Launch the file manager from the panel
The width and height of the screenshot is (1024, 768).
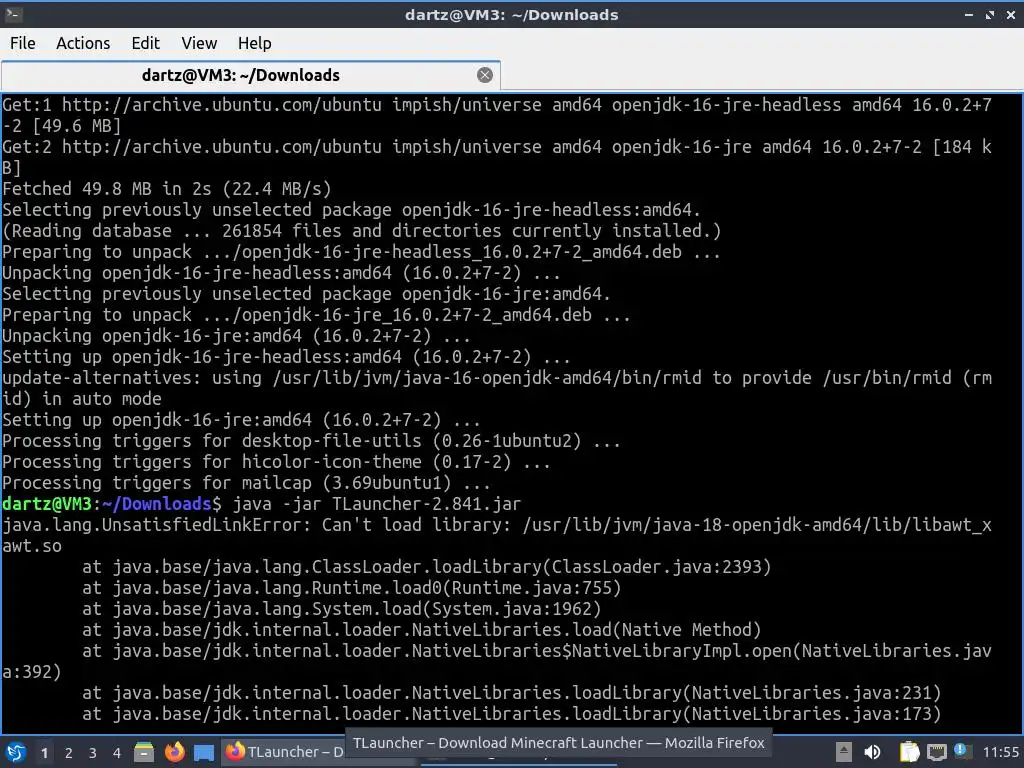point(144,752)
